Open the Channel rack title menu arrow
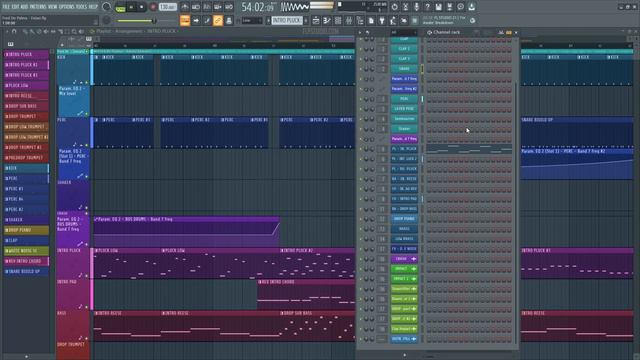 tap(360, 32)
